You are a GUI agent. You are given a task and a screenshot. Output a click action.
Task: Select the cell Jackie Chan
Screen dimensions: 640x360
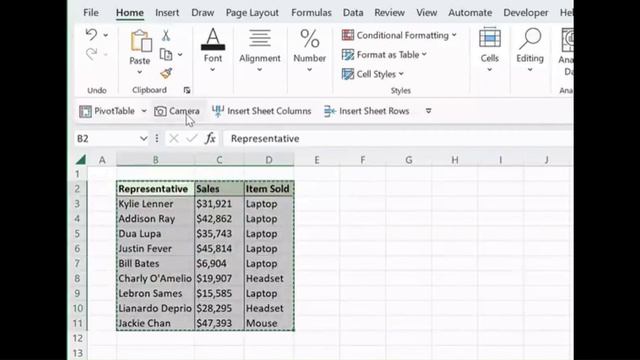155,323
